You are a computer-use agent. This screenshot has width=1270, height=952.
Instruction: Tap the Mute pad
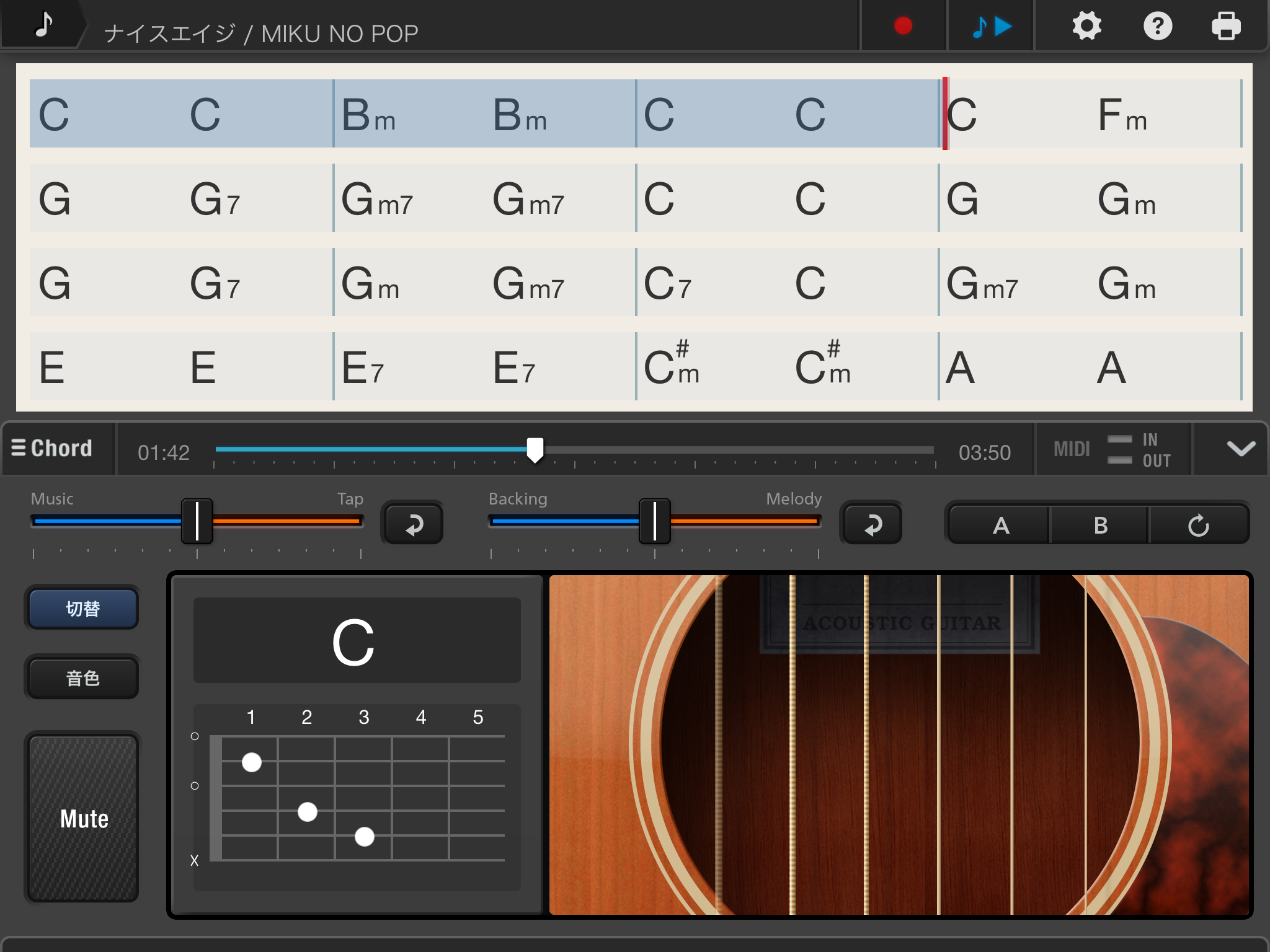click(84, 819)
